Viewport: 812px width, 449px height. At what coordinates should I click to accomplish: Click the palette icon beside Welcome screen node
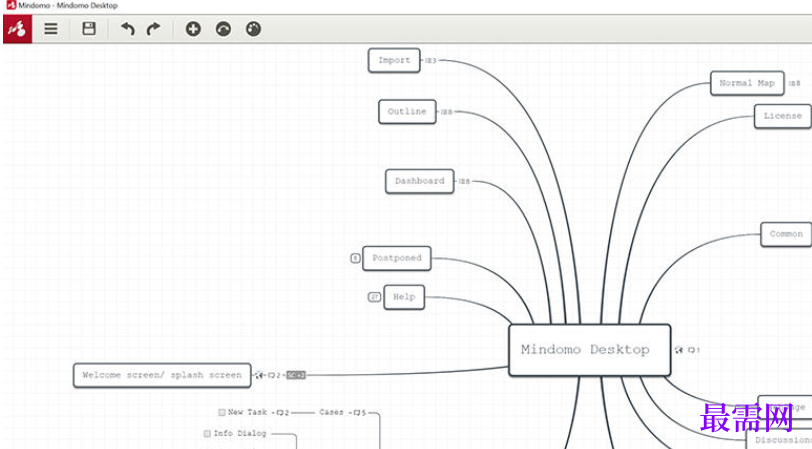click(259, 375)
